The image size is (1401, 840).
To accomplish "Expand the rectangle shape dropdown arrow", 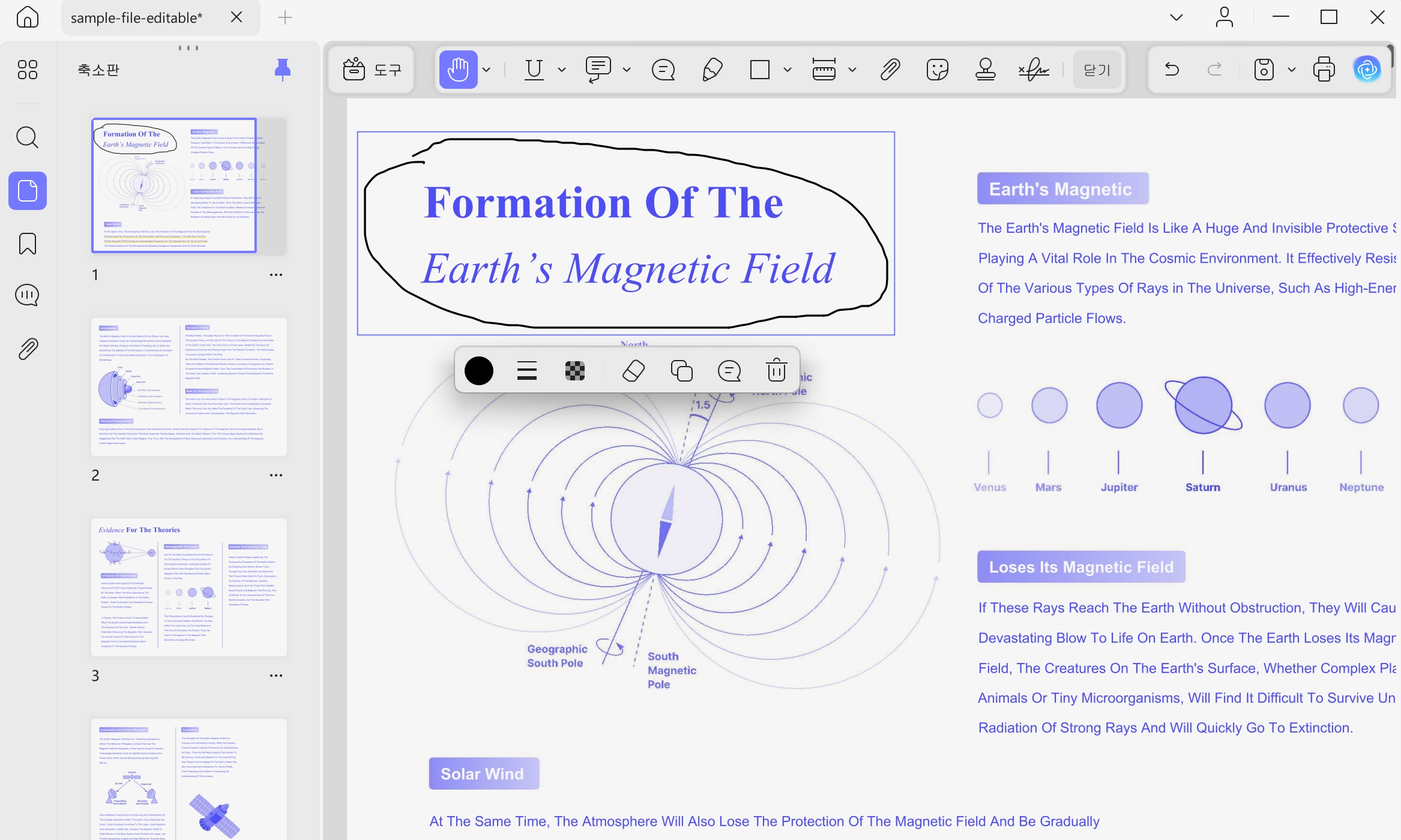I will pyautogui.click(x=788, y=70).
